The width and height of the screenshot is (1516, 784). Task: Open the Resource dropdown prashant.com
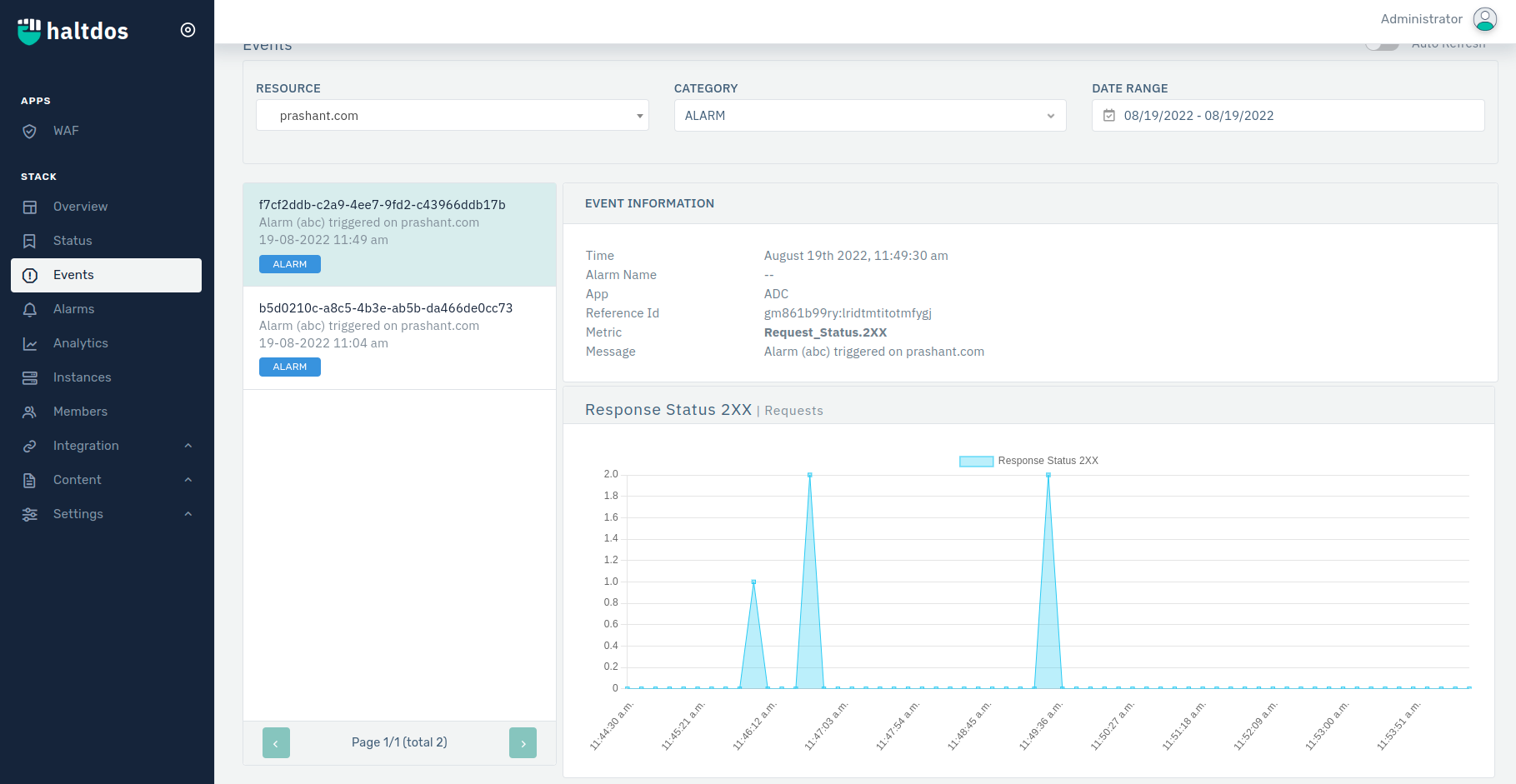click(x=453, y=115)
